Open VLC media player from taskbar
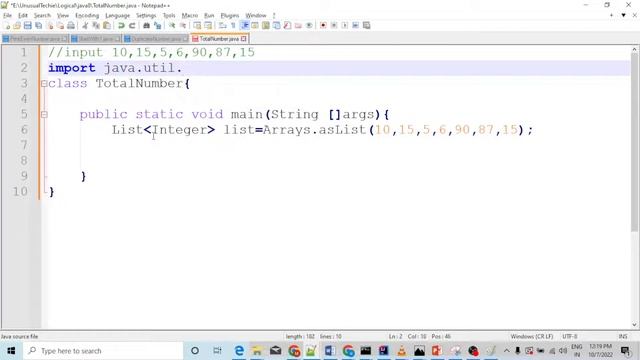 pos(401,351)
